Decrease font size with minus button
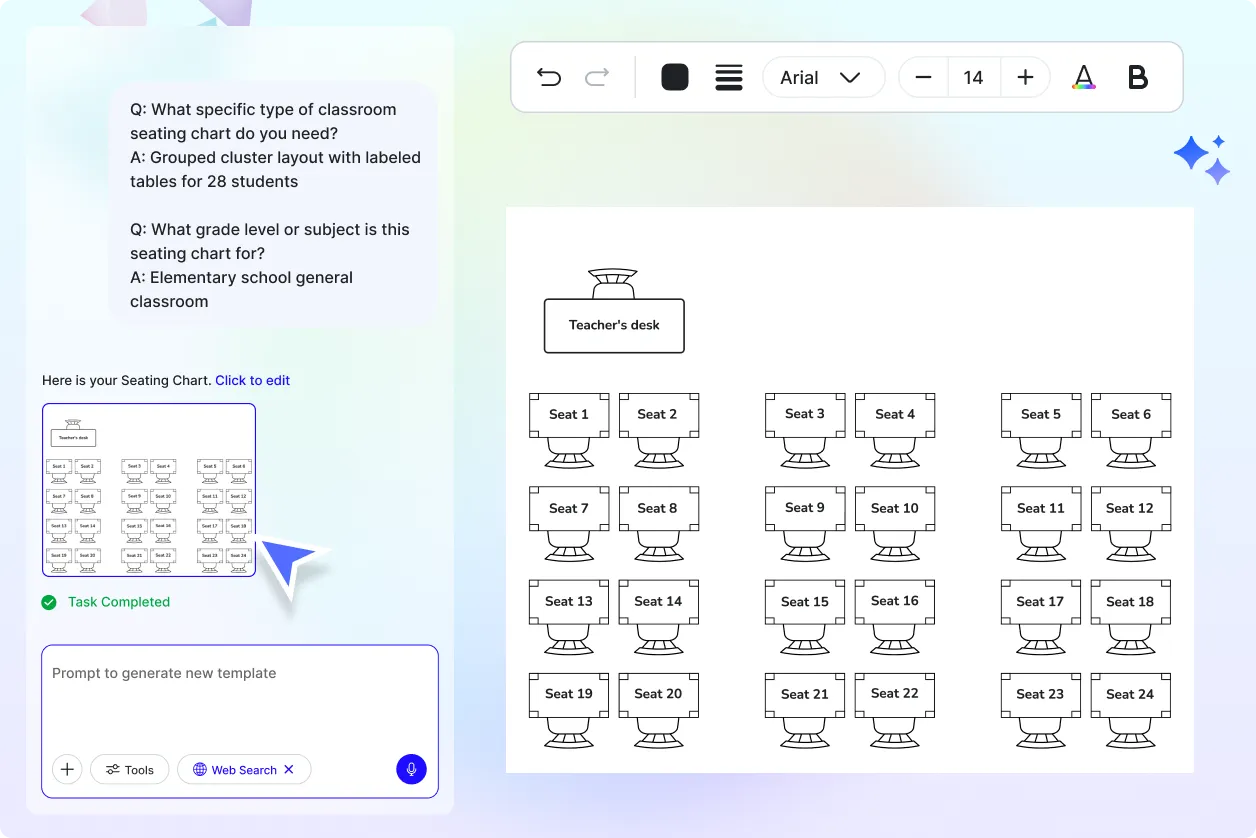Screen dimensions: 1256x838 coord(923,77)
